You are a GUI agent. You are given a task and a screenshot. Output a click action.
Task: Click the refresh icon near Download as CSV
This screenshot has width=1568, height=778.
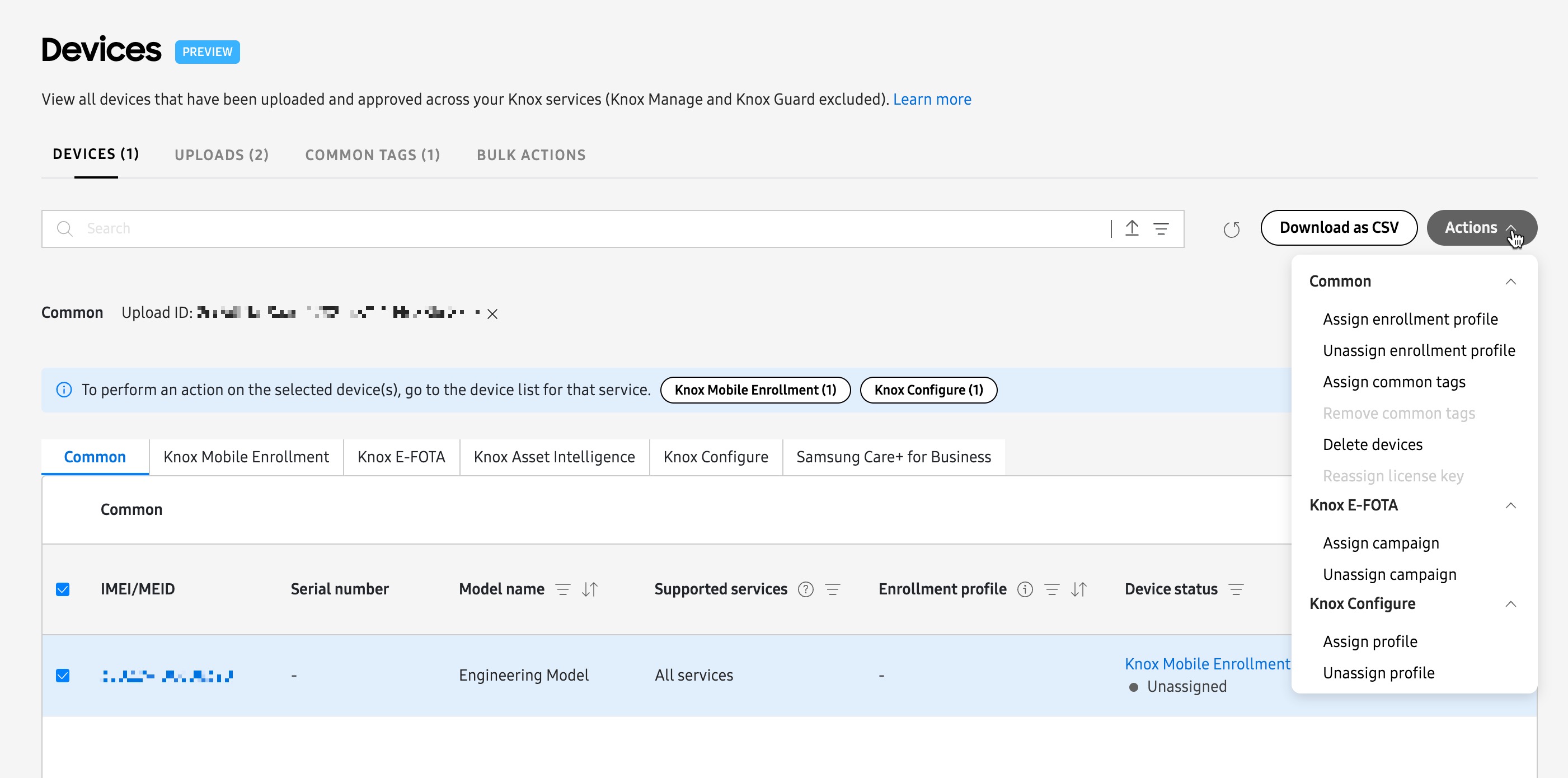[x=1232, y=229]
